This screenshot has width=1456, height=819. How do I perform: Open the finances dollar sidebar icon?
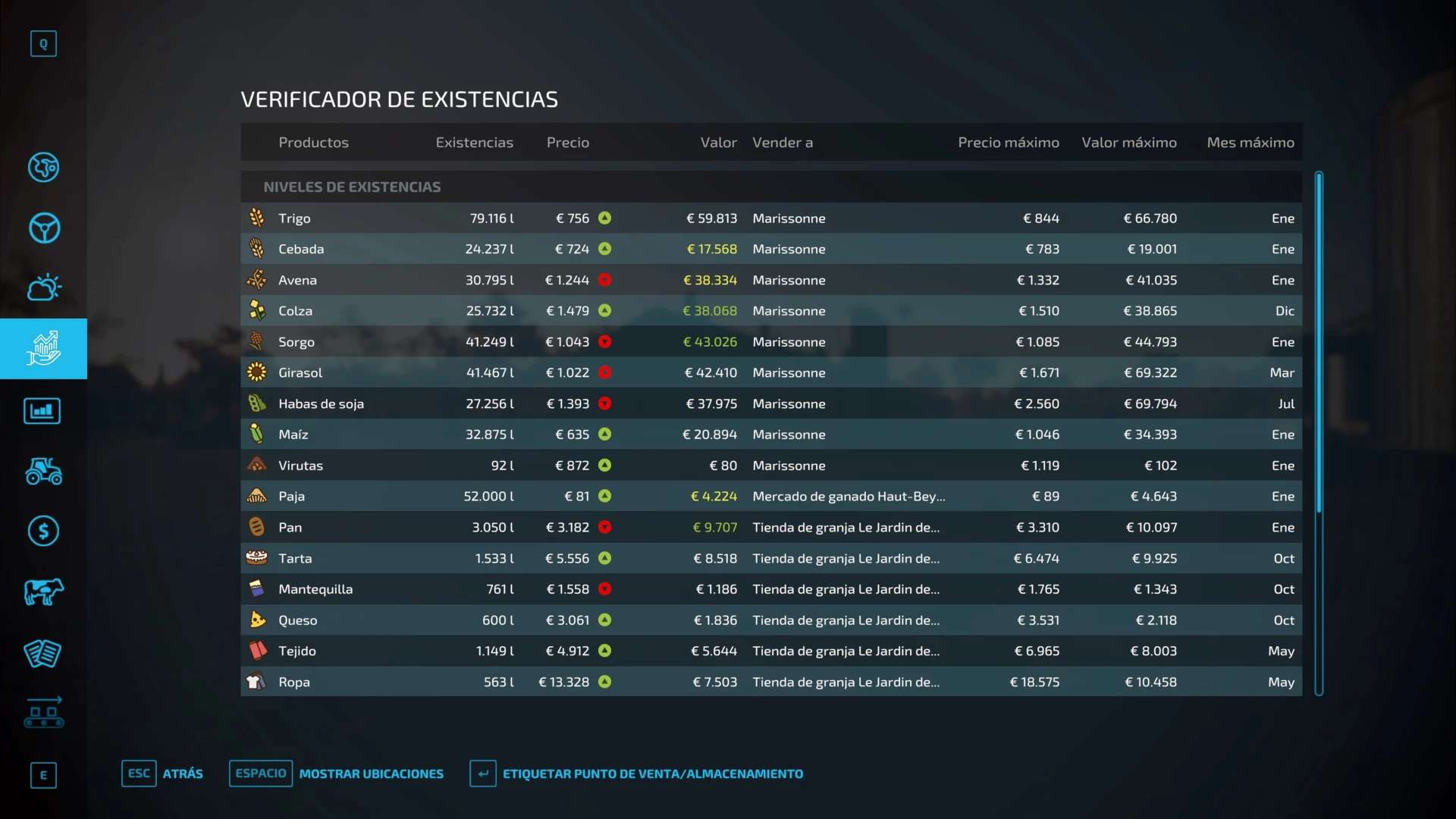[x=43, y=531]
